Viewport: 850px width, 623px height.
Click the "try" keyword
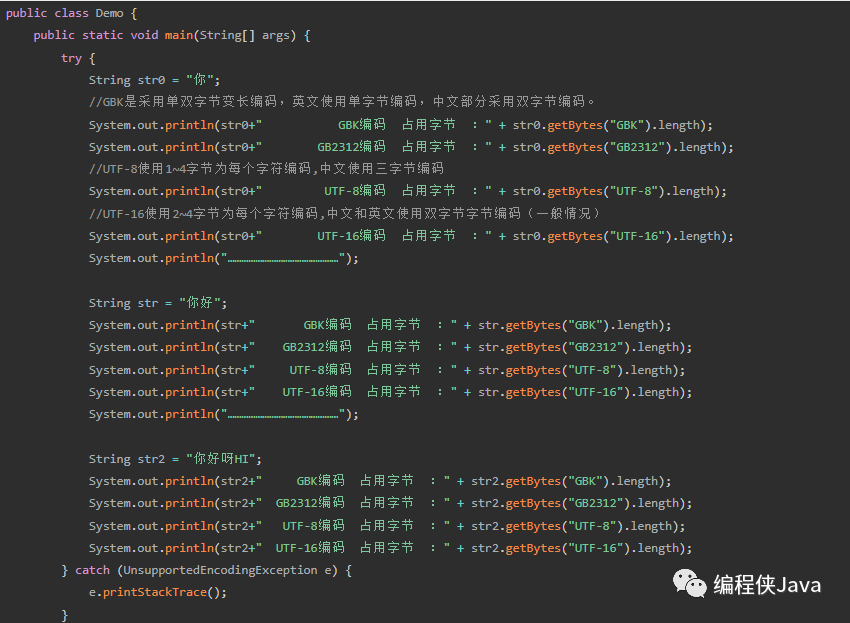(x=71, y=58)
